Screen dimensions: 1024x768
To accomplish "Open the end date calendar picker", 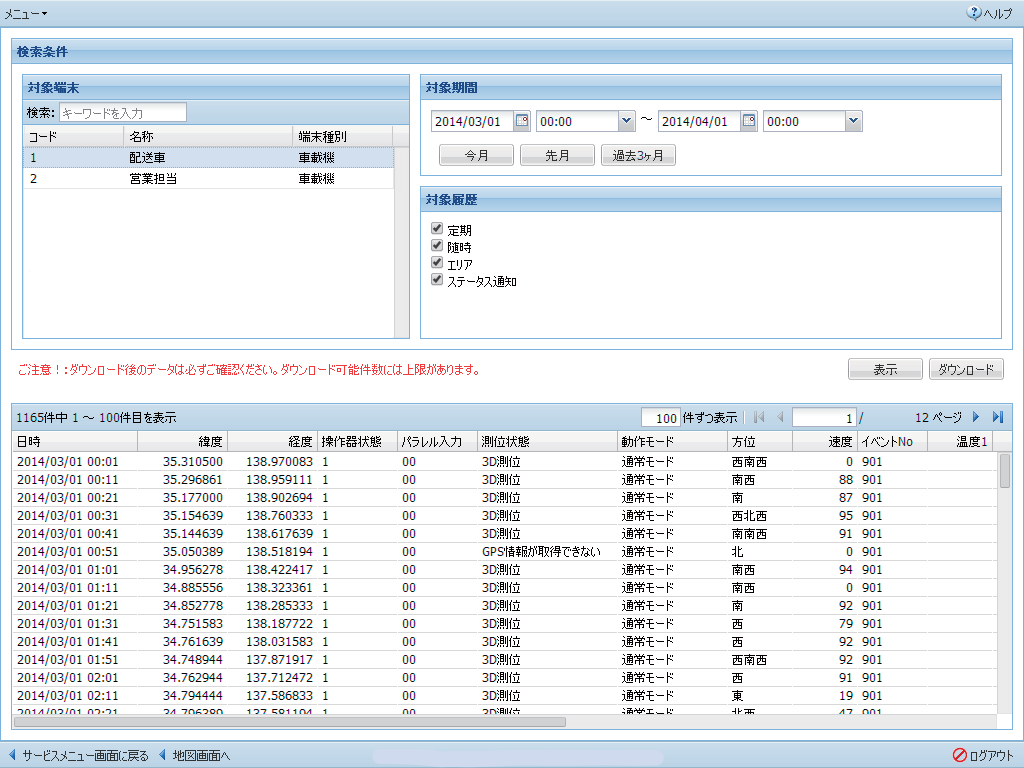I will [749, 121].
